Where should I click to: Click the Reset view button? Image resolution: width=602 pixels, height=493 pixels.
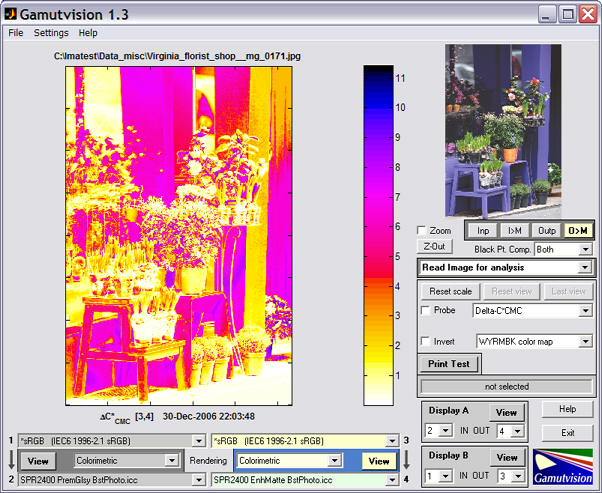pos(511,291)
